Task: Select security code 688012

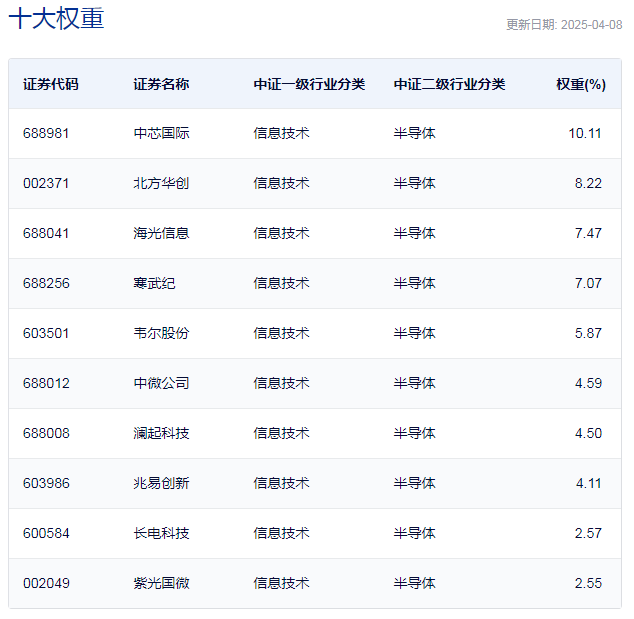Action: click(x=46, y=383)
